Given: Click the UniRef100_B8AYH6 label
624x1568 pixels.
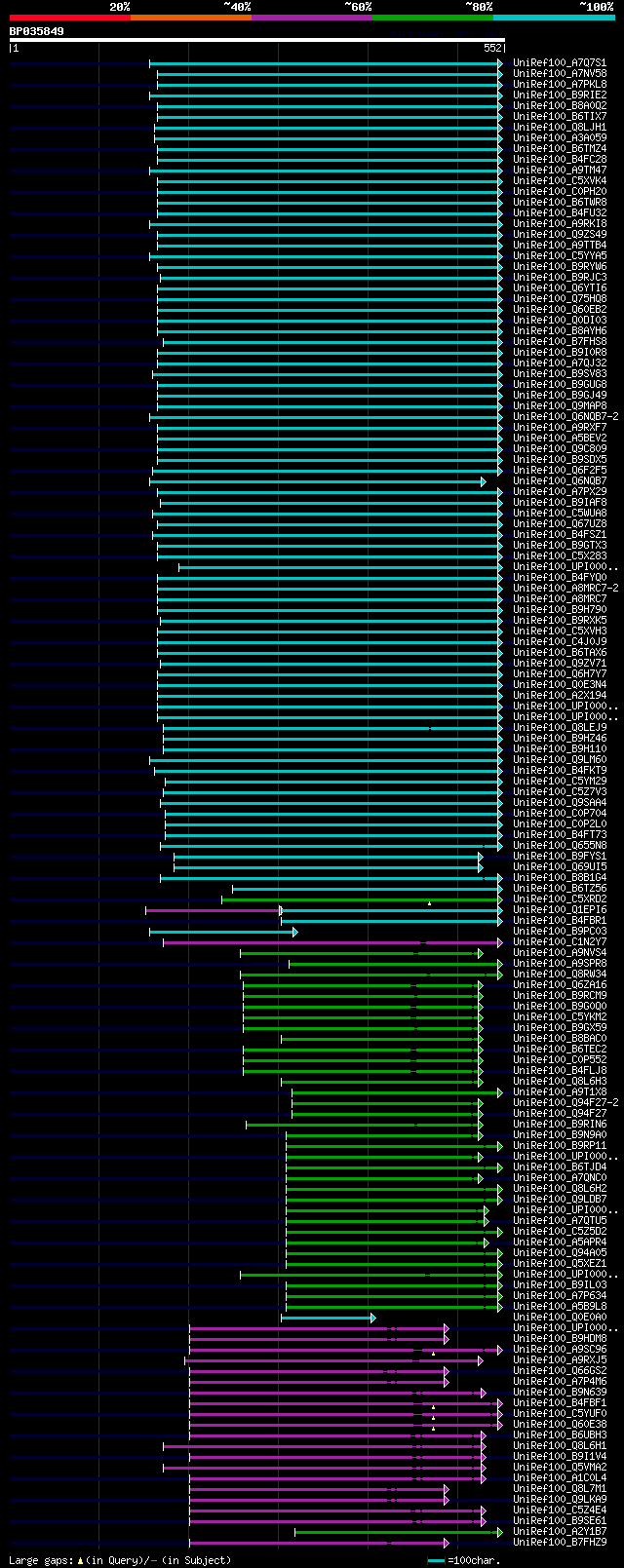Looking at the screenshot, I should tap(560, 331).
